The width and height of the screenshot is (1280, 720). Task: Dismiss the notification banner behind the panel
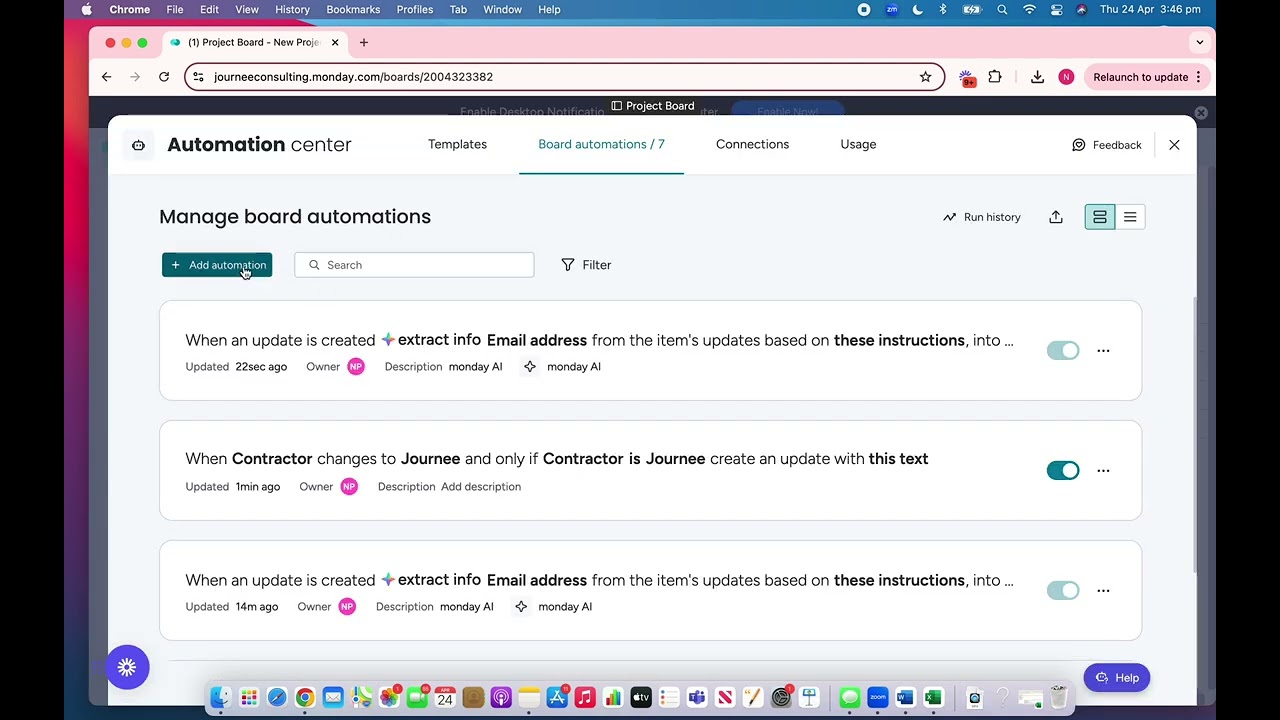(x=1201, y=113)
